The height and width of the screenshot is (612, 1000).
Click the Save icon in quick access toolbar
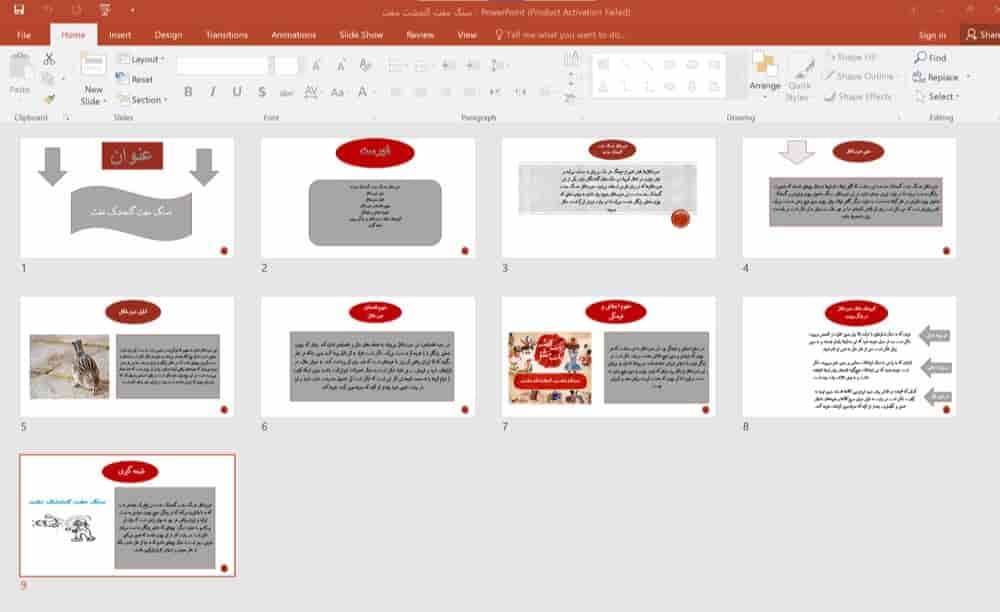pos(18,10)
